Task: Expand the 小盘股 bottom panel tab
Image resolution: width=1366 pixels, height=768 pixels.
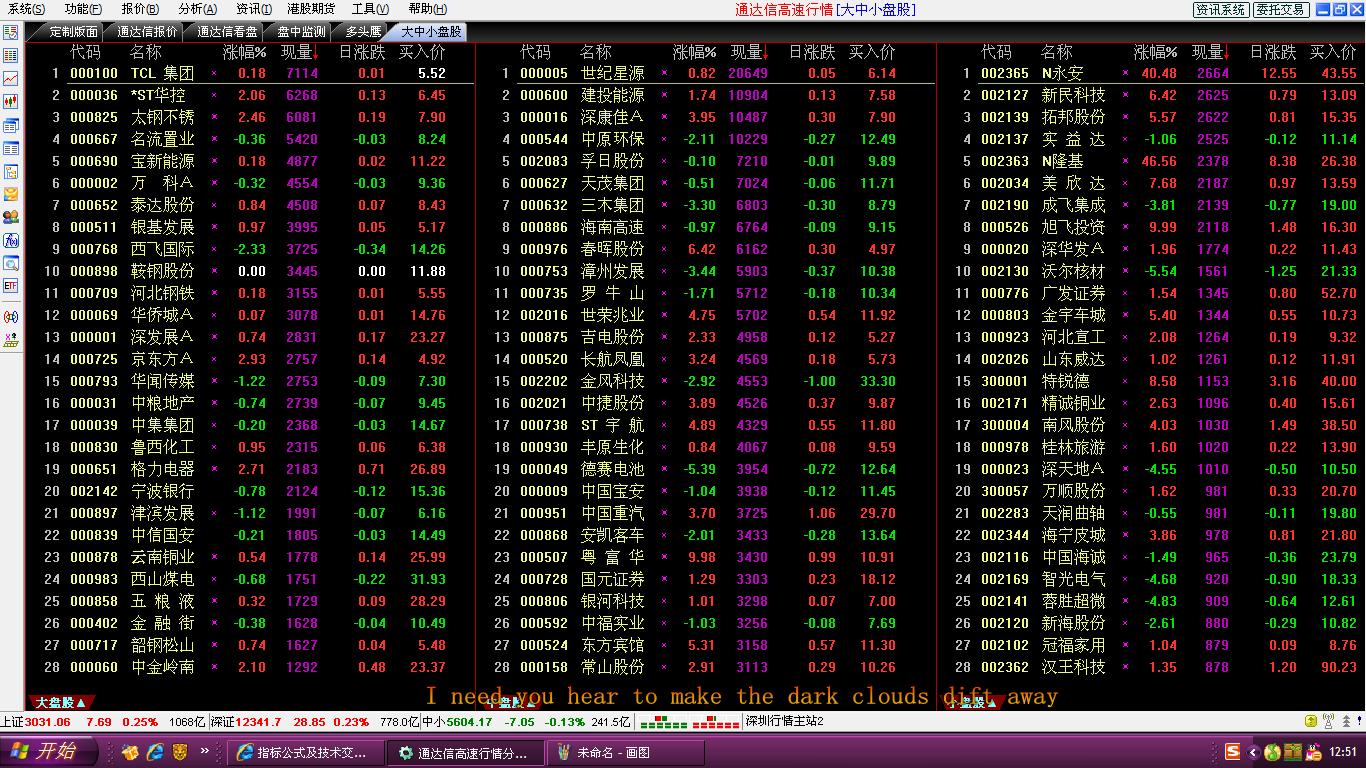Action: (x=973, y=703)
